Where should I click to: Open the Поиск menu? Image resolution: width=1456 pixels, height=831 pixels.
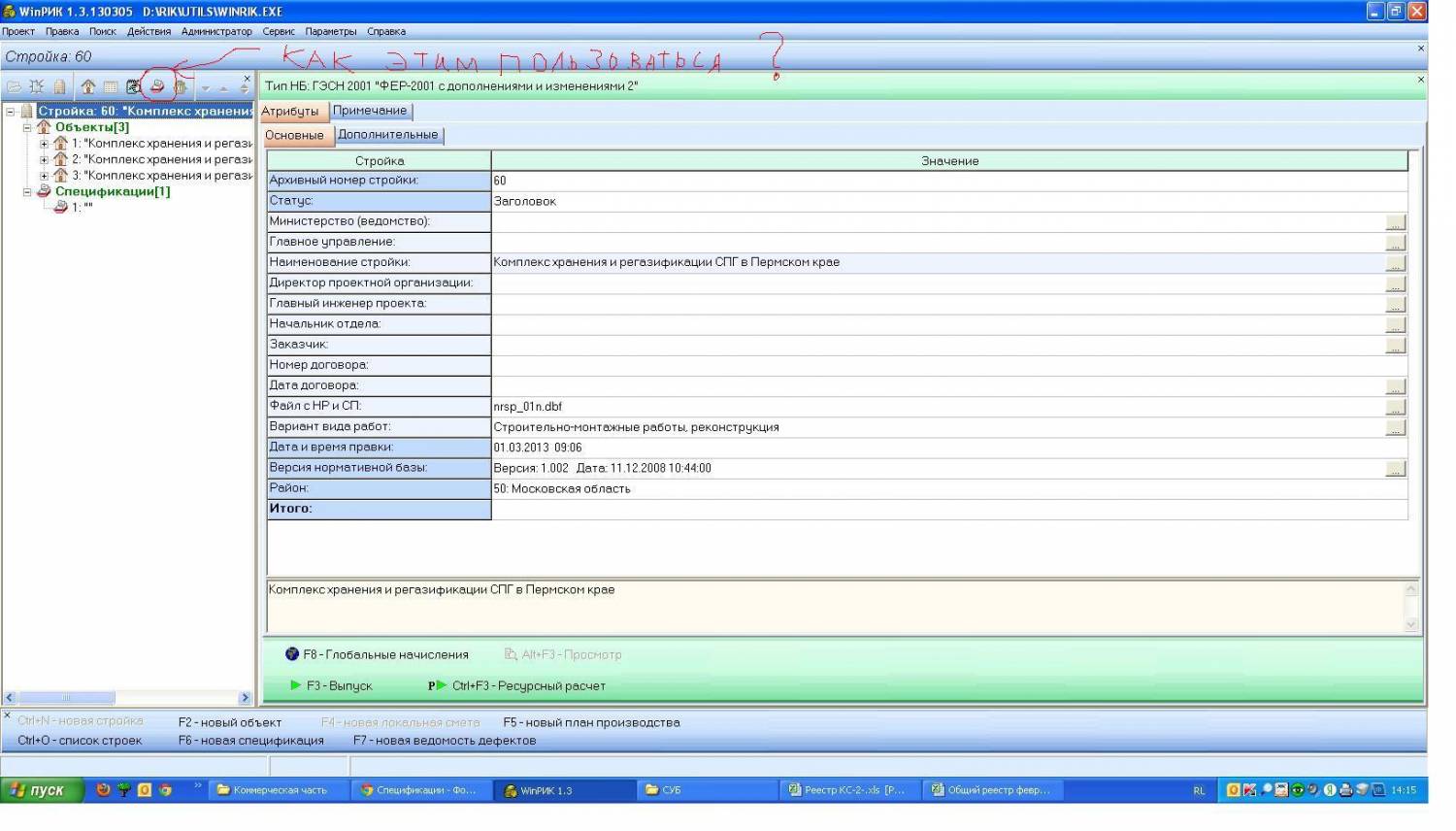(x=103, y=31)
